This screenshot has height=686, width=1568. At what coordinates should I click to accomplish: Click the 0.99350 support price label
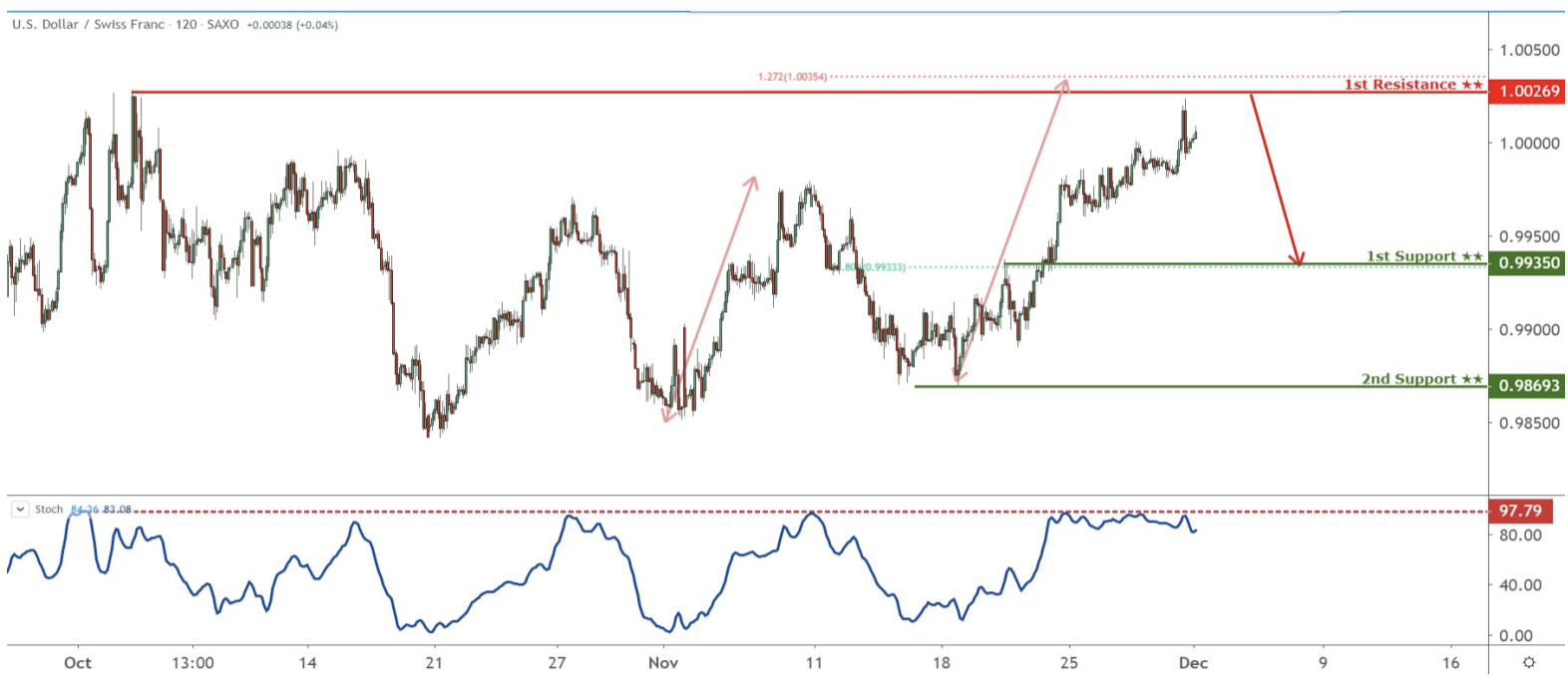coord(1526,263)
